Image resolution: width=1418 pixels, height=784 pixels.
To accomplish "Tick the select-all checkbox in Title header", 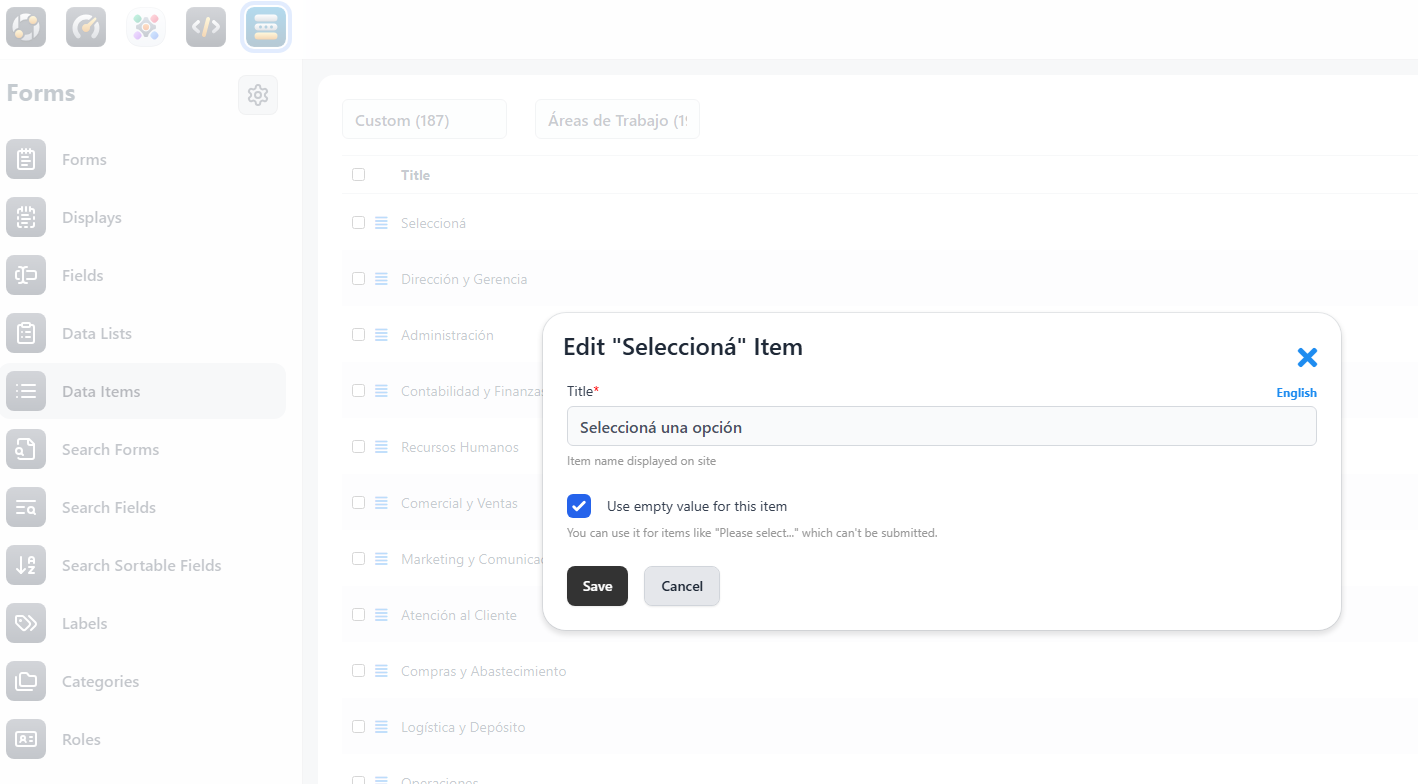I will pos(359,175).
